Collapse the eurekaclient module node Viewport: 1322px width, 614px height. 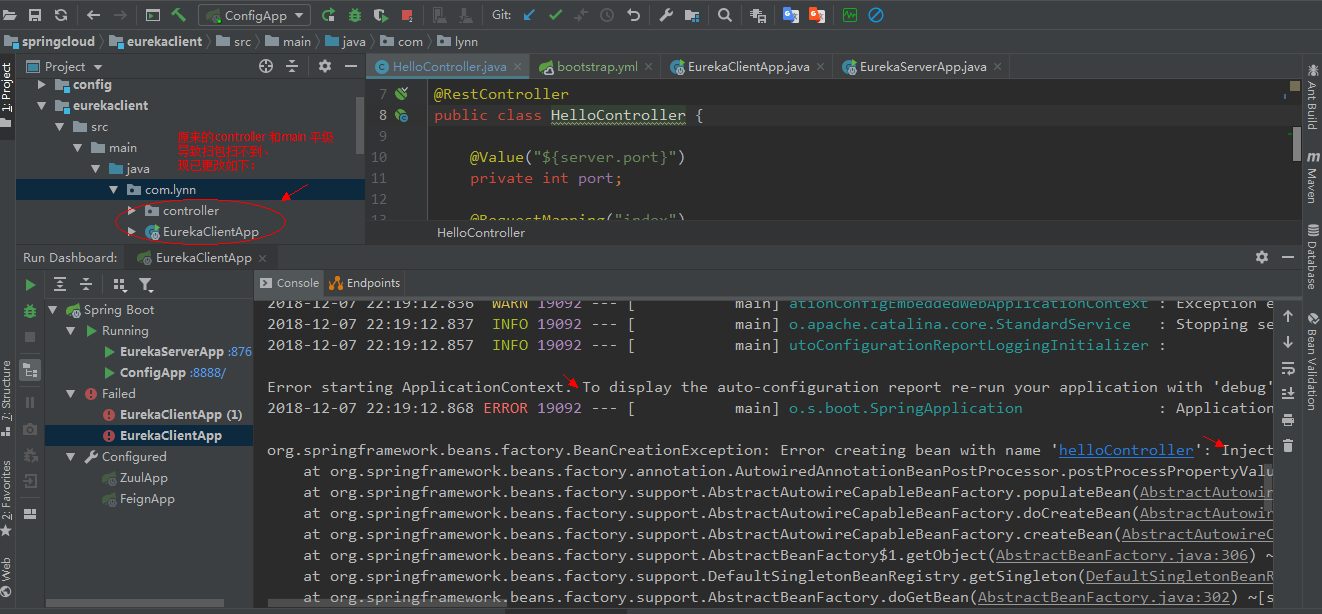(x=42, y=106)
